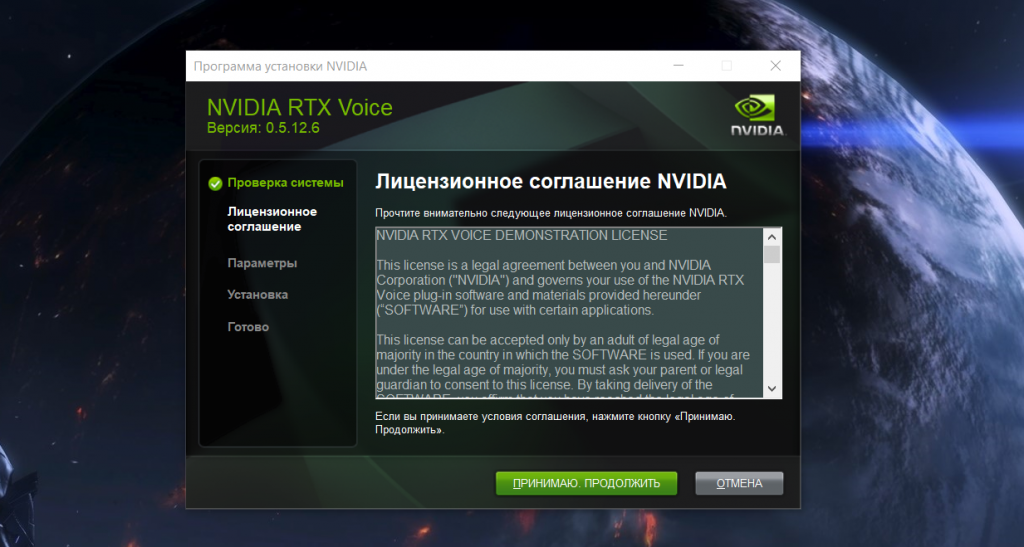Click the disabled maximize window button
This screenshot has width=1024, height=547.
click(726, 66)
